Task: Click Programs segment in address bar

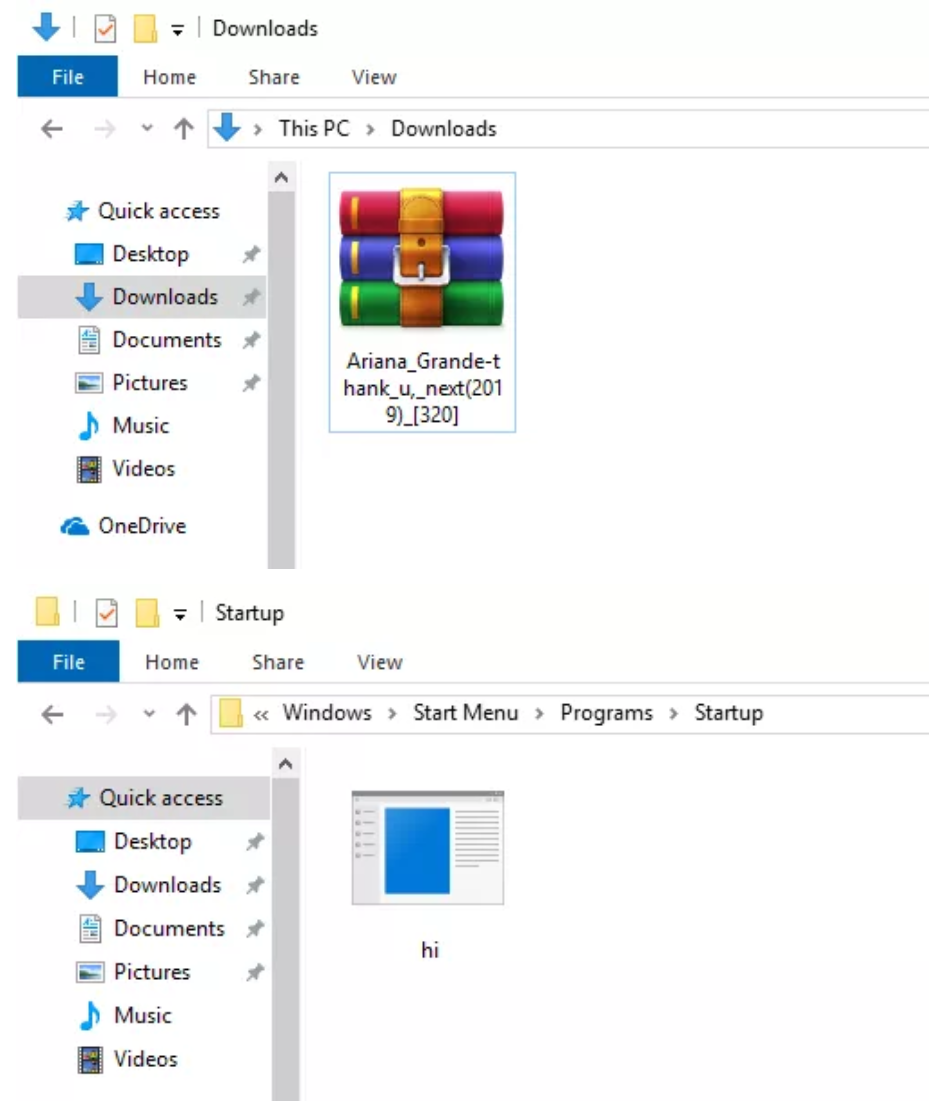Action: tap(606, 713)
